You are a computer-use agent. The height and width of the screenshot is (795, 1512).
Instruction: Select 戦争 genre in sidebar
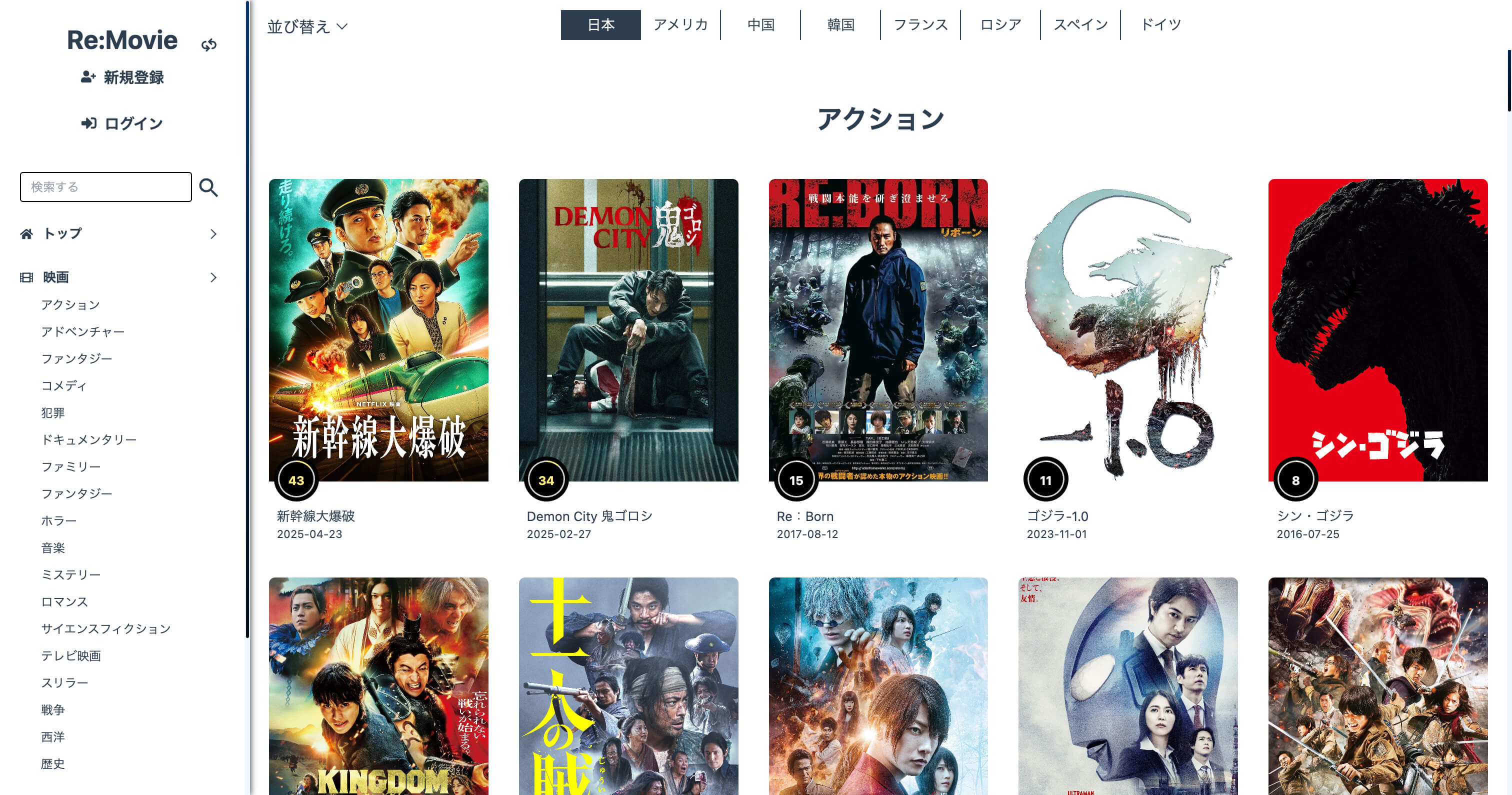coord(53,710)
